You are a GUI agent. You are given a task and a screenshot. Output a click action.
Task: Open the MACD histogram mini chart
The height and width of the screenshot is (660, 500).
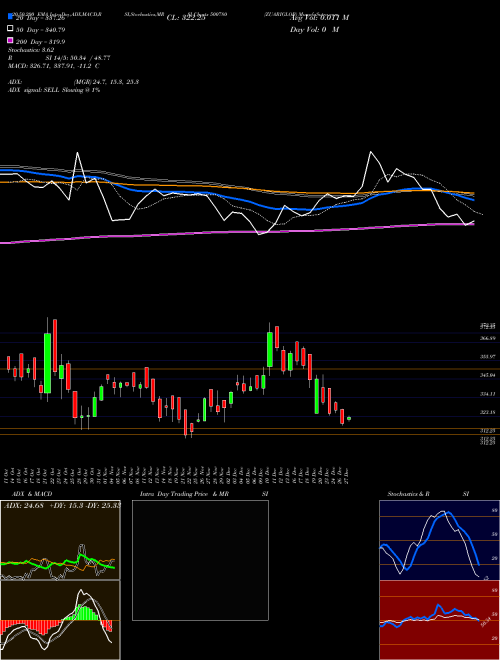60,620
